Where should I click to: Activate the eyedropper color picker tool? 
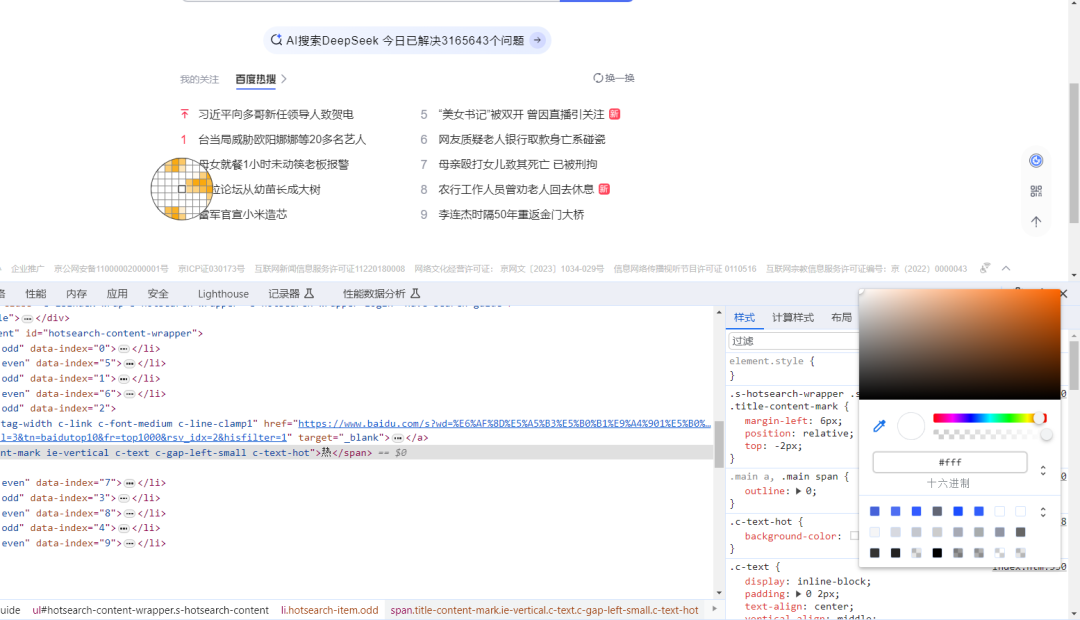click(880, 426)
